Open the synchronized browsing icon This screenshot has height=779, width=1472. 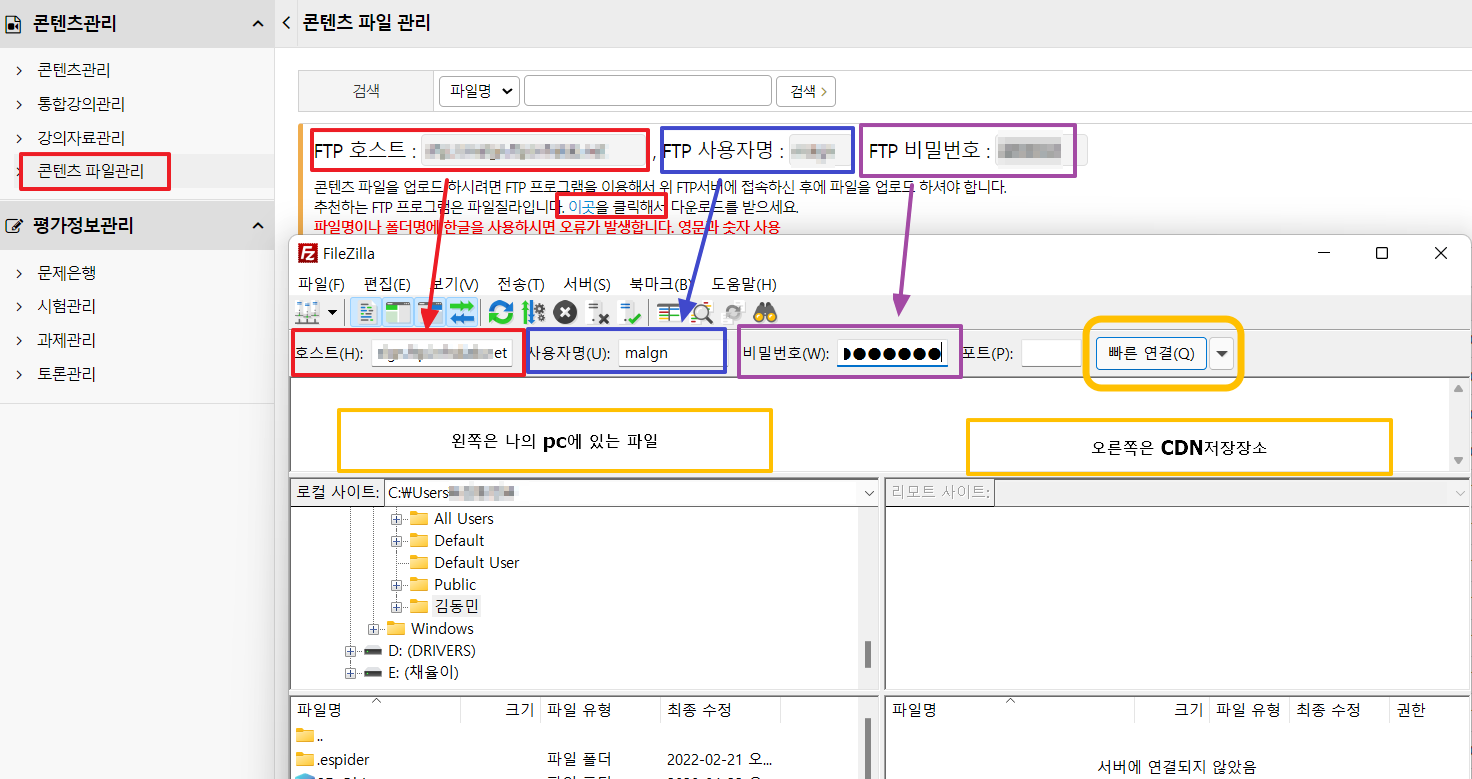[734, 313]
